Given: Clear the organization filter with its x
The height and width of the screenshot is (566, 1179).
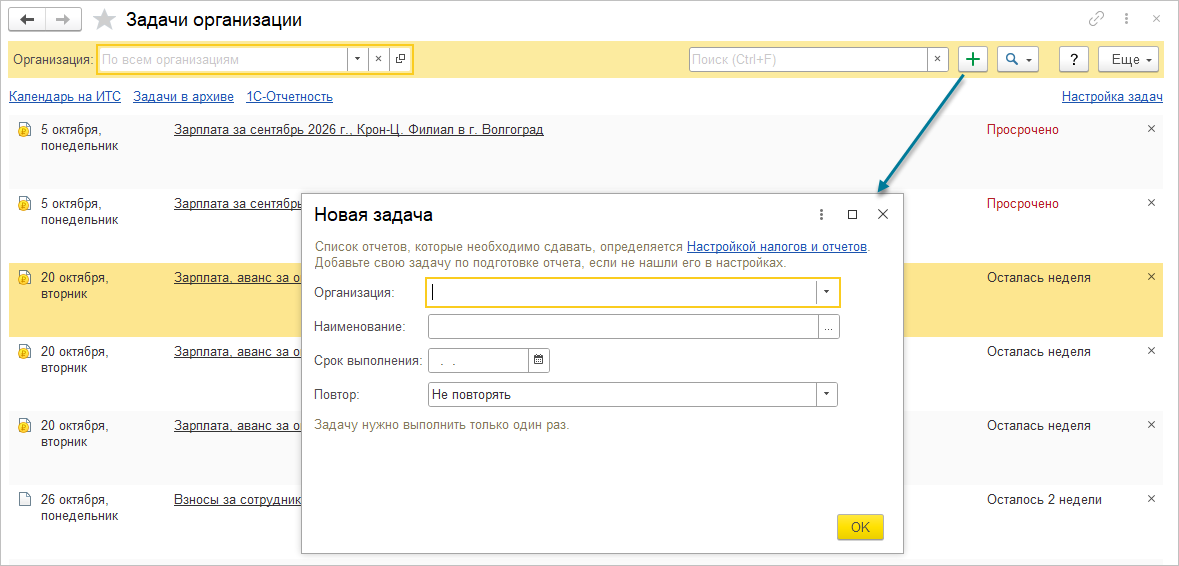Looking at the screenshot, I should pyautogui.click(x=378, y=59).
